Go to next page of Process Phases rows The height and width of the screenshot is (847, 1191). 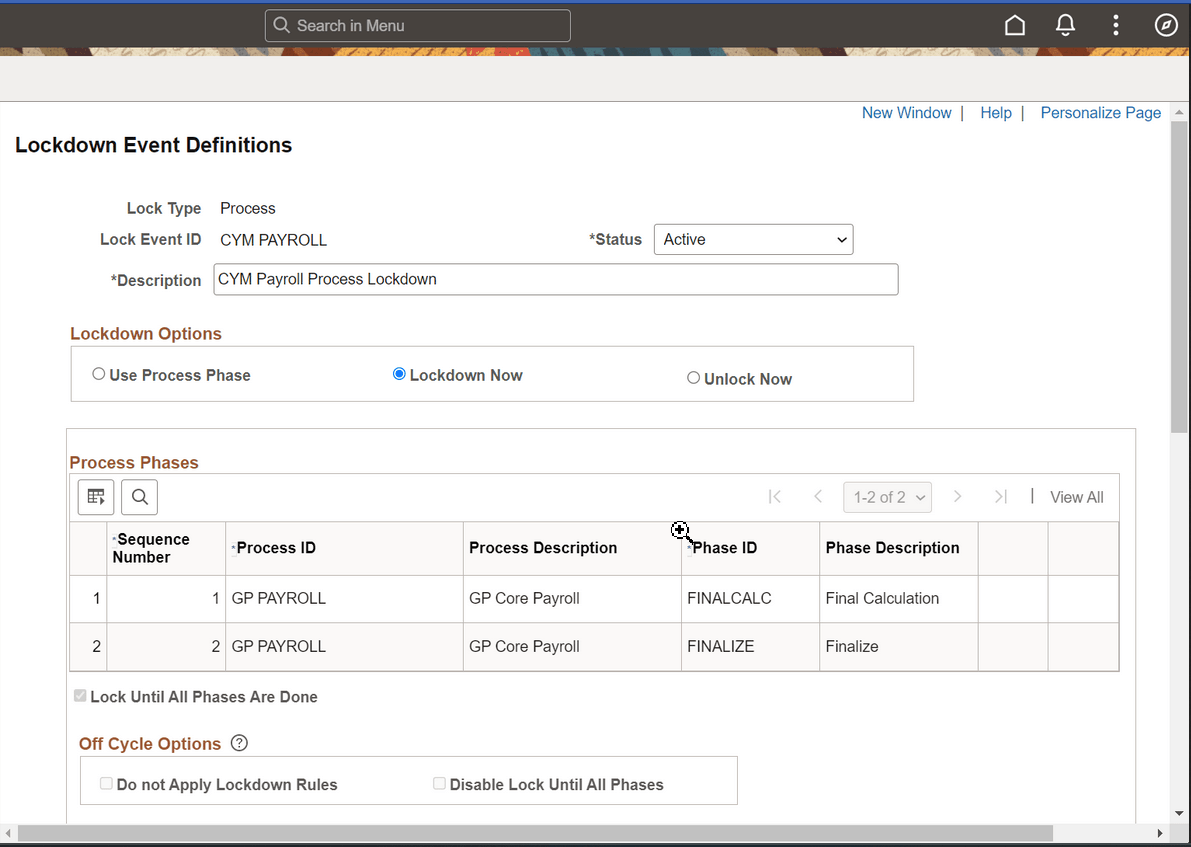pos(957,496)
